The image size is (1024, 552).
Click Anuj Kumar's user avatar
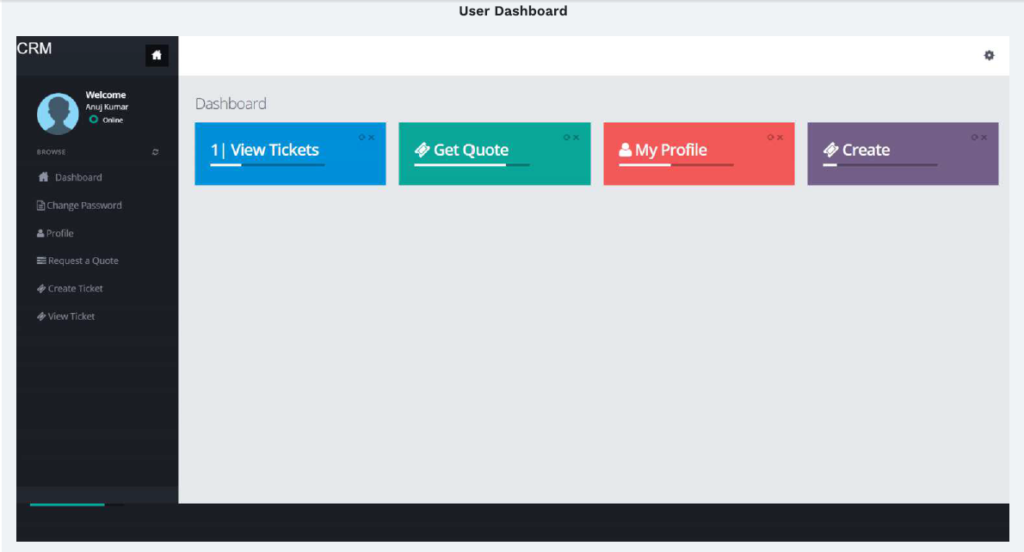coord(57,113)
